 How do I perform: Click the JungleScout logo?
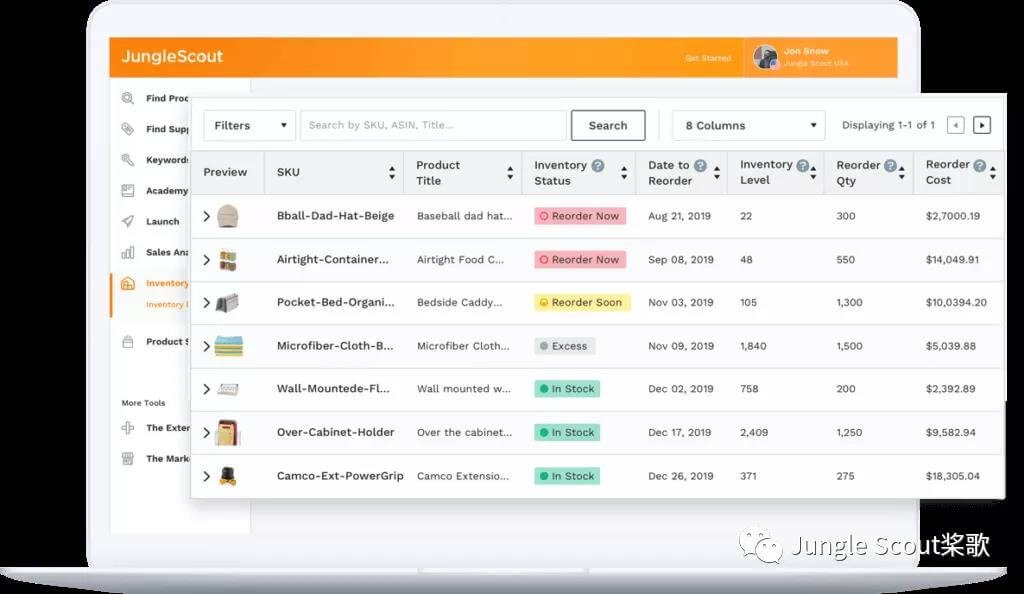(172, 57)
